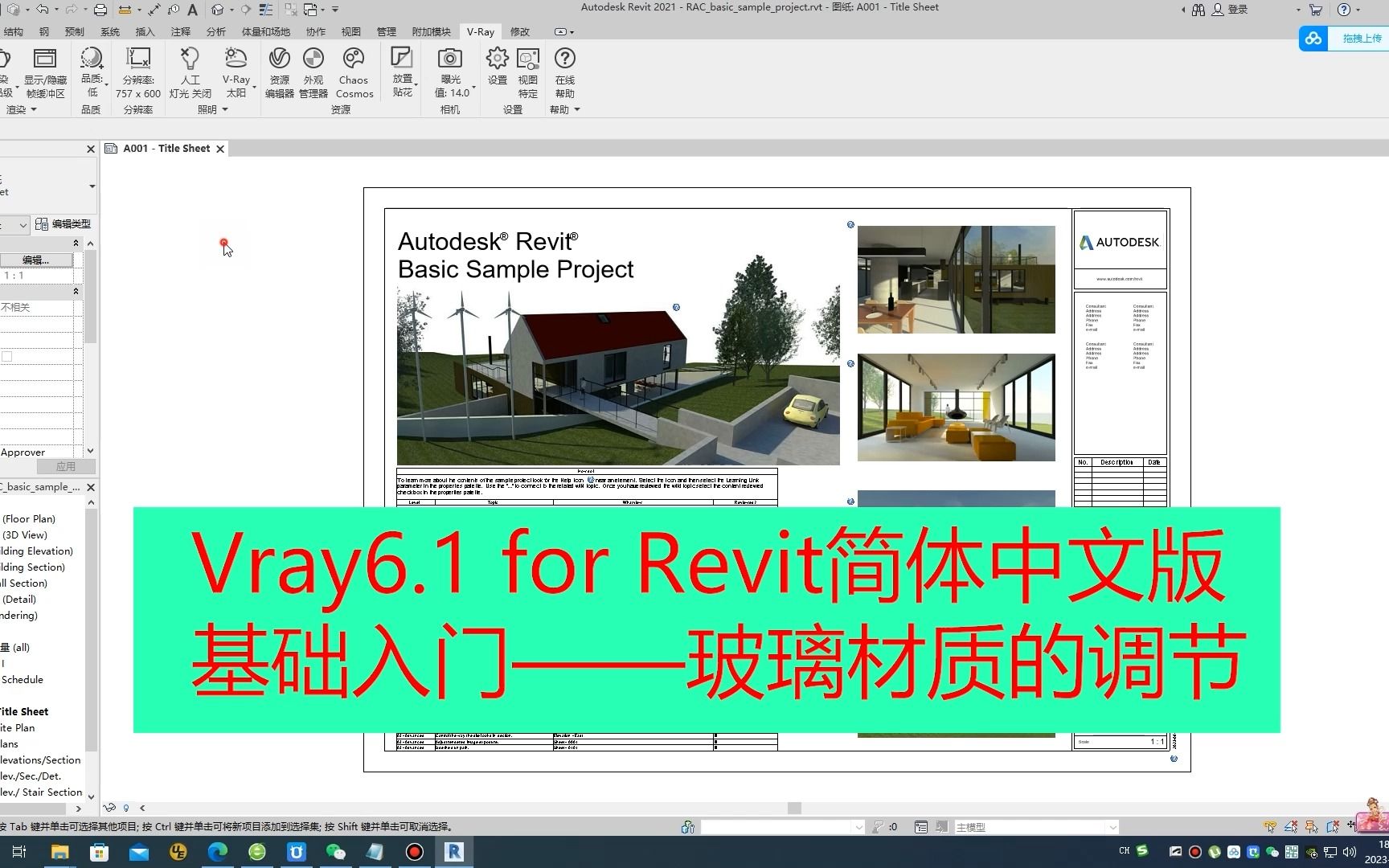This screenshot has width=1389, height=868.
Task: Open WeChat from the Windows taskbar
Action: [336, 852]
